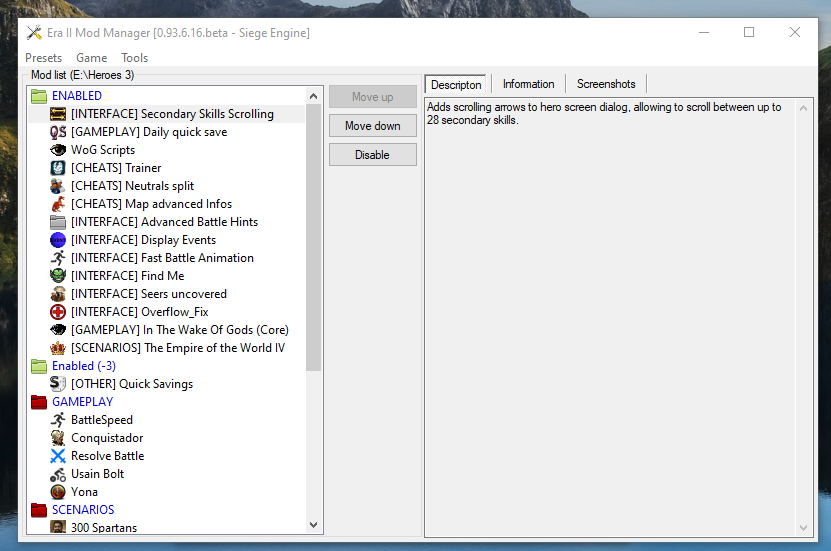Click the WoG Scripts eye icon
Screen dimensions: 831x551
point(58,150)
